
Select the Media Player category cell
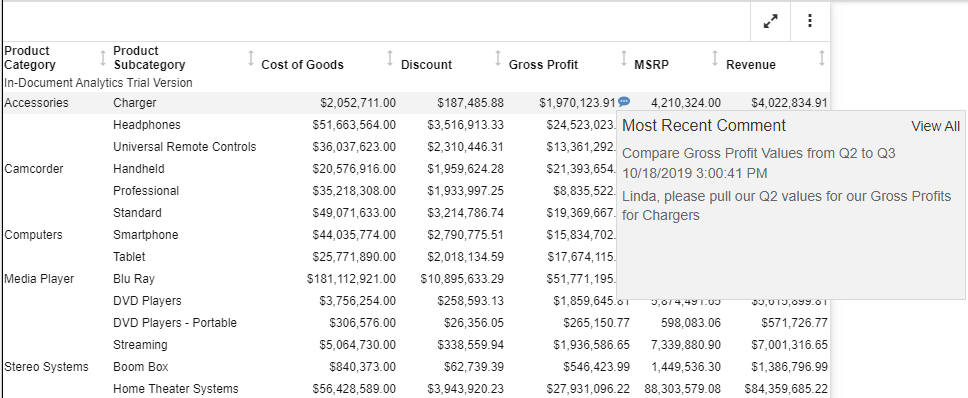(x=39, y=279)
